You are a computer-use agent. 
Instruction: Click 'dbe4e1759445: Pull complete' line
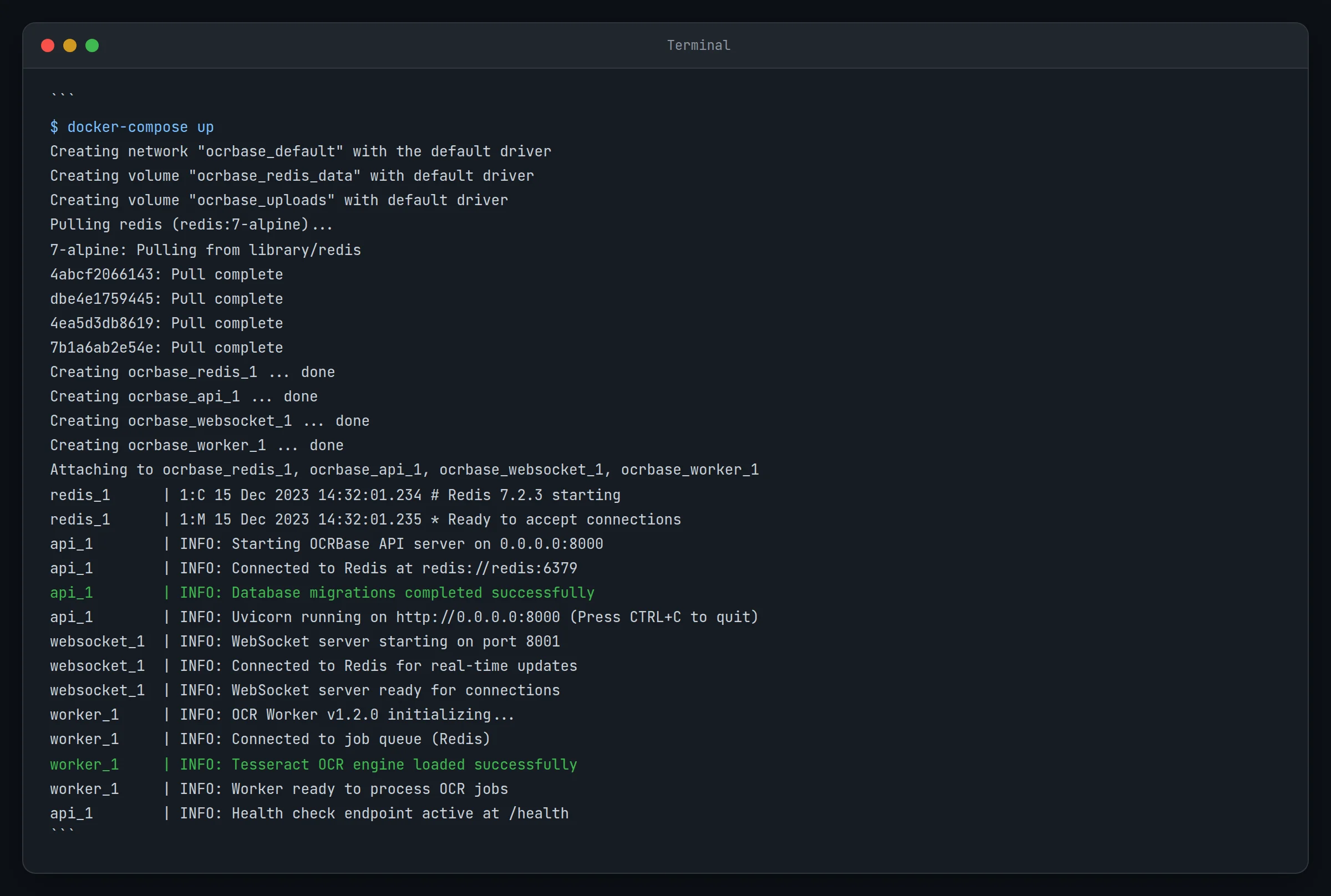point(166,299)
